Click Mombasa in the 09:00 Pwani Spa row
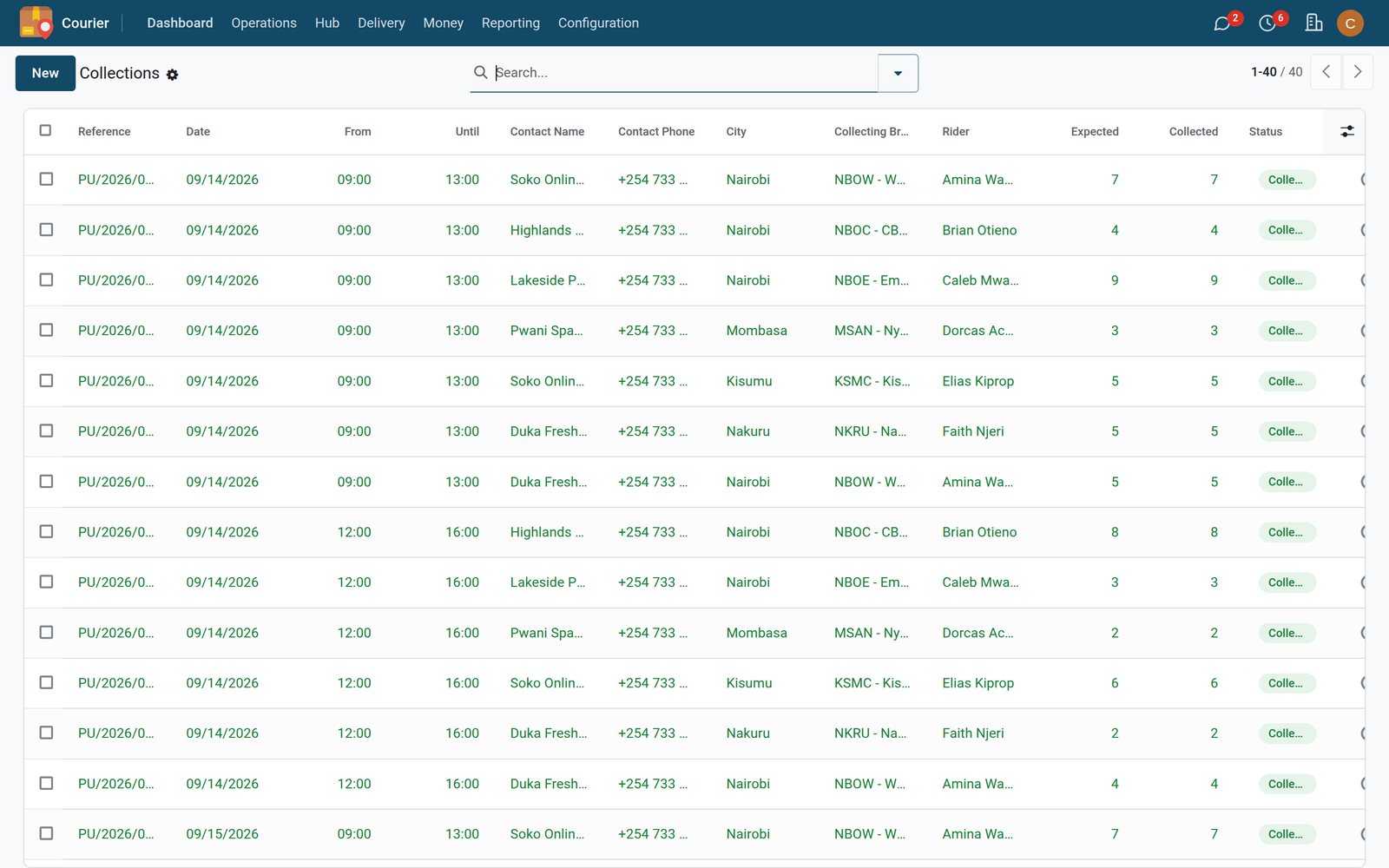 click(756, 331)
